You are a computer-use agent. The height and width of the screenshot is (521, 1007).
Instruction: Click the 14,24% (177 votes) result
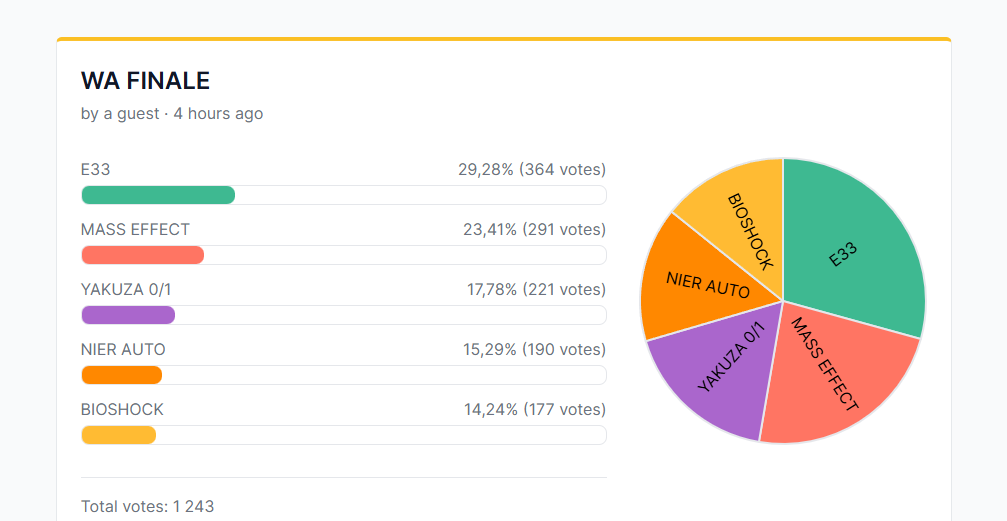[x=535, y=409]
